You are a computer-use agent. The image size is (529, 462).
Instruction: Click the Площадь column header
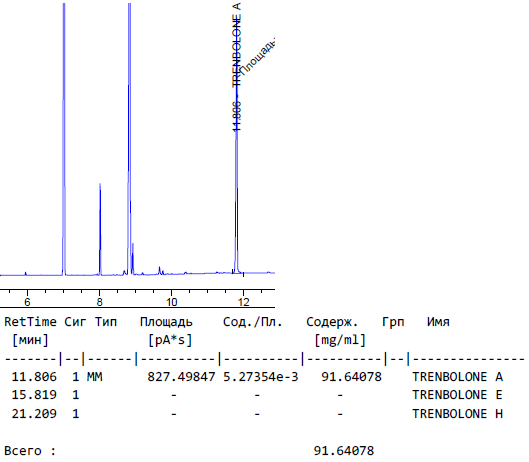pyautogui.click(x=166, y=322)
